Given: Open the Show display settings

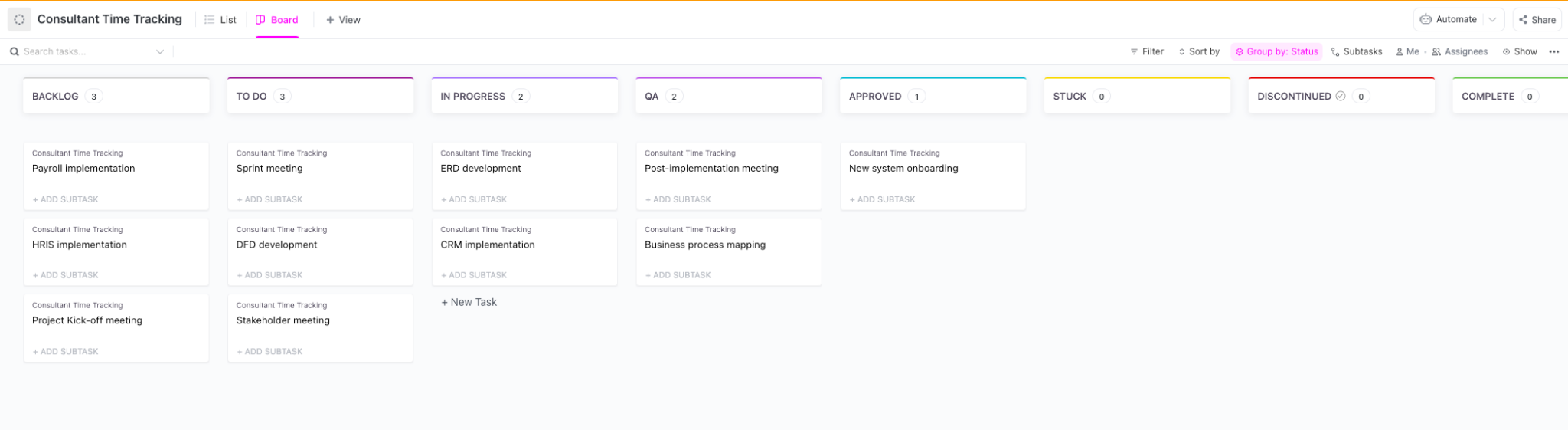Looking at the screenshot, I should 1520,52.
